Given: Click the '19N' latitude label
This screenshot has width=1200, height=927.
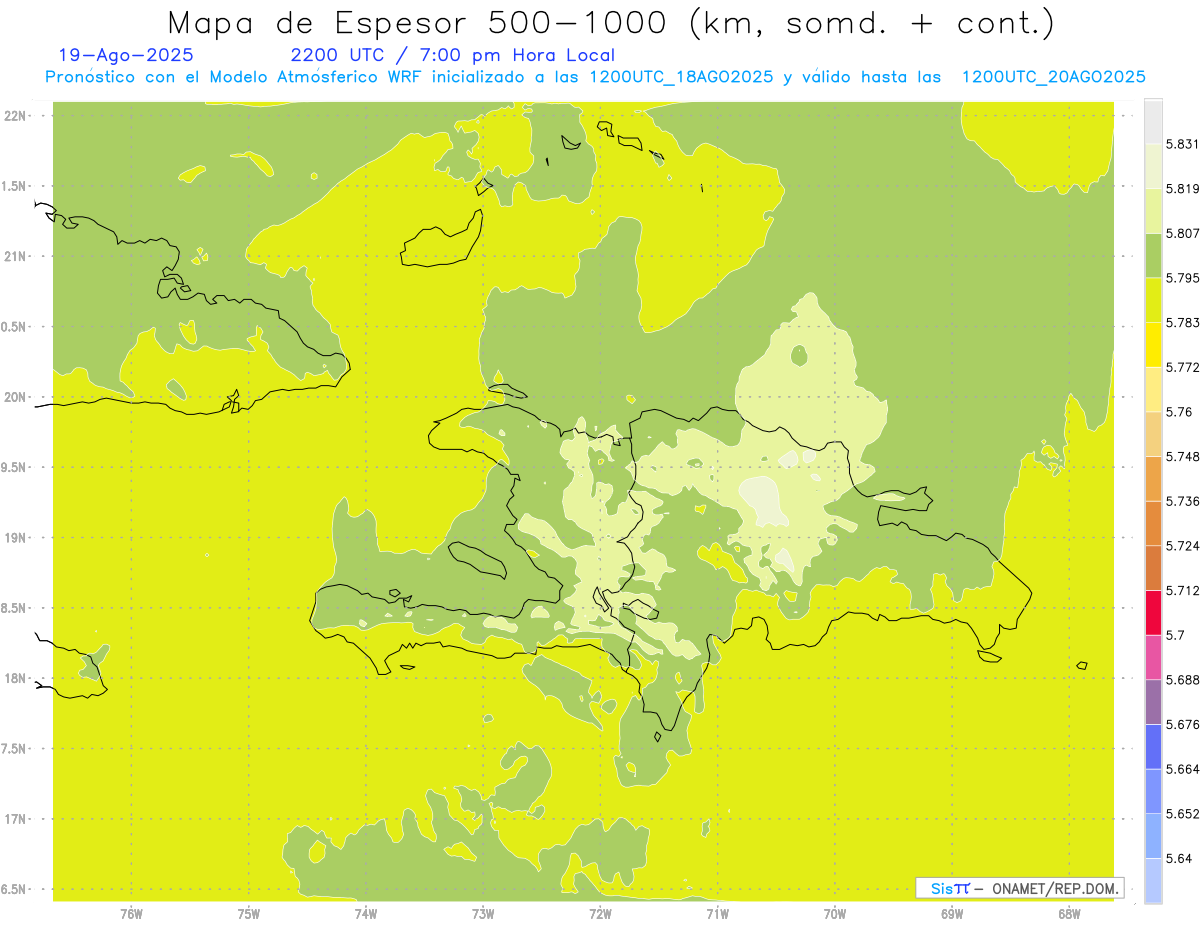Looking at the screenshot, I should [16, 537].
